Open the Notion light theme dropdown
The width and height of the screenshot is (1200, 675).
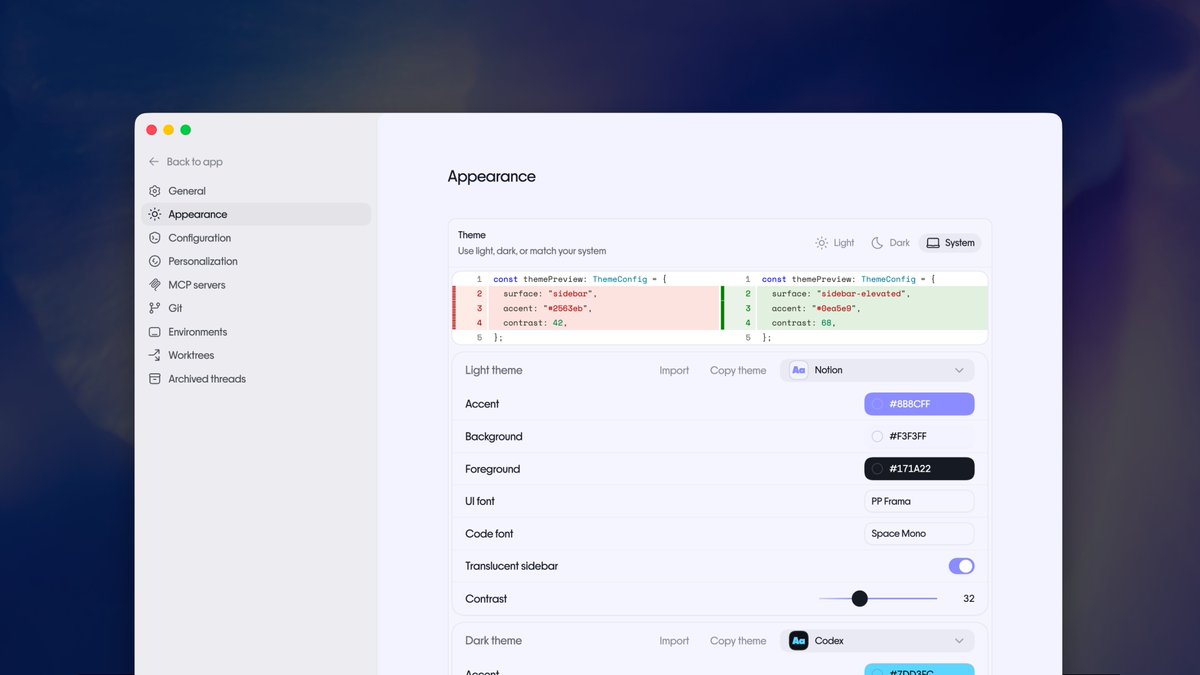pyautogui.click(x=877, y=369)
